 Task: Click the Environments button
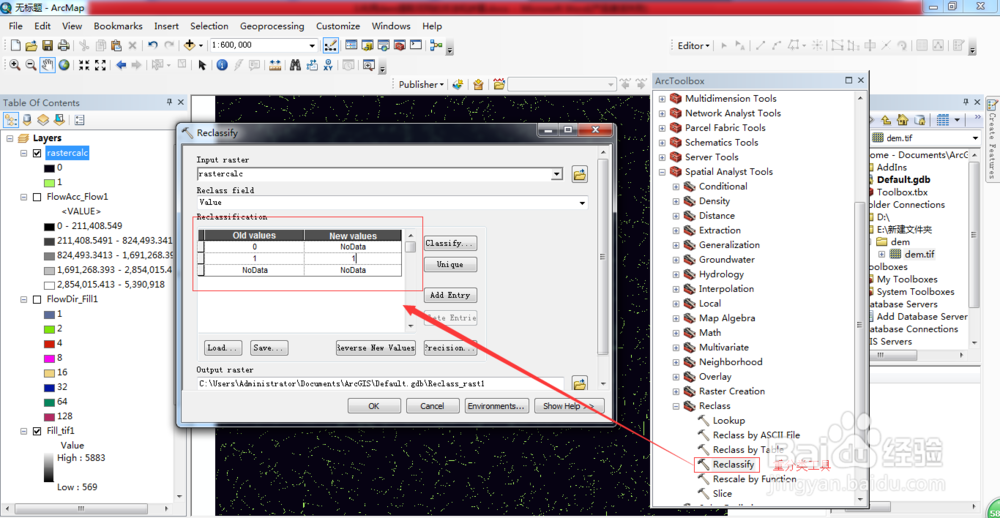497,406
